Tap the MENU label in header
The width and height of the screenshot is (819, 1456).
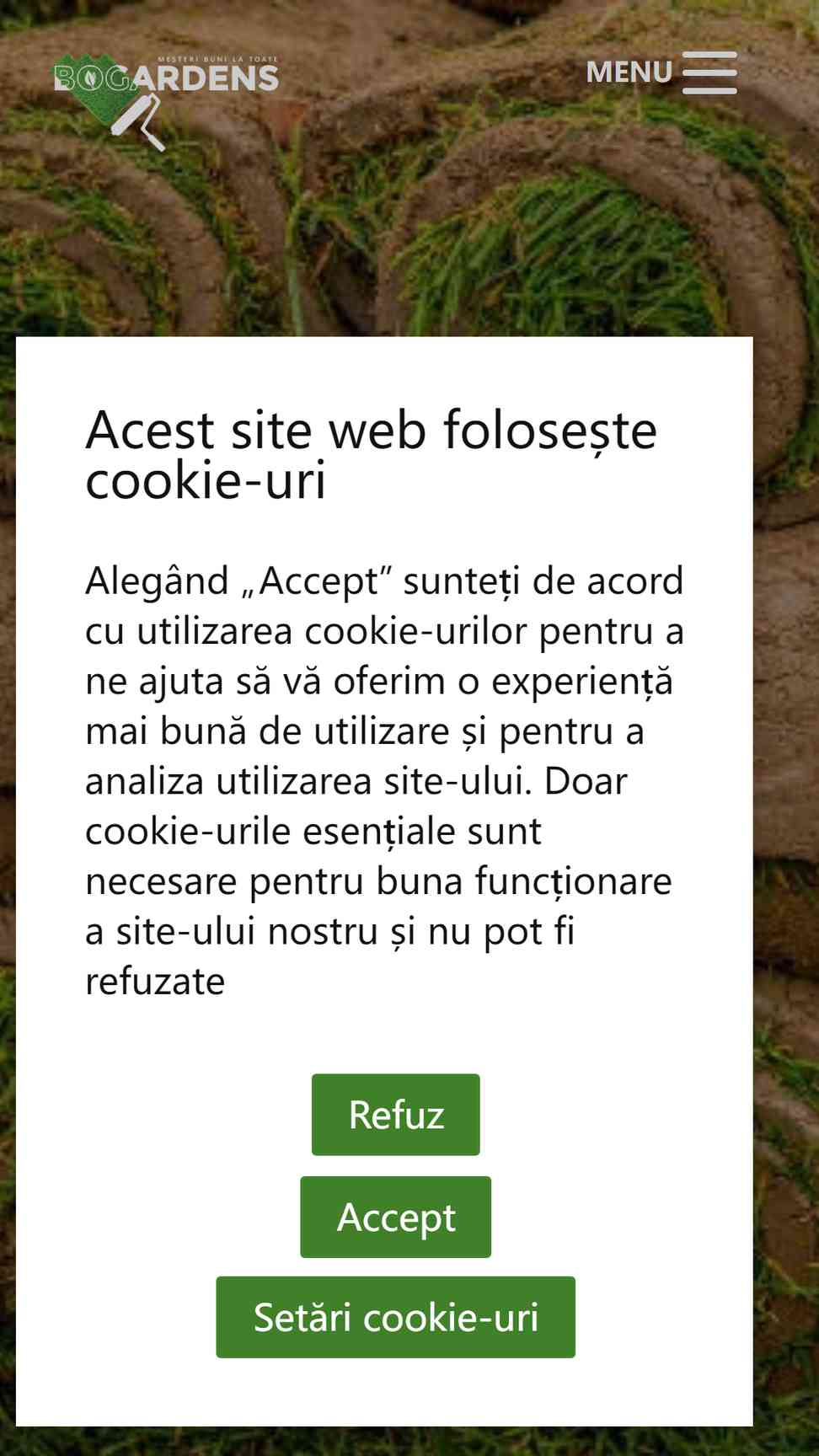coord(629,72)
